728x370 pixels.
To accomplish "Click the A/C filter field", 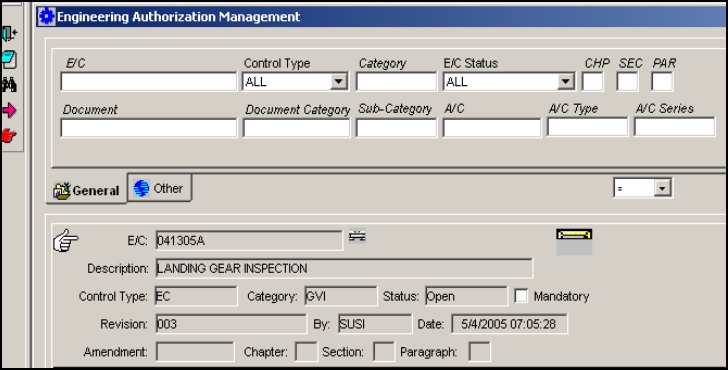I will (x=492, y=128).
